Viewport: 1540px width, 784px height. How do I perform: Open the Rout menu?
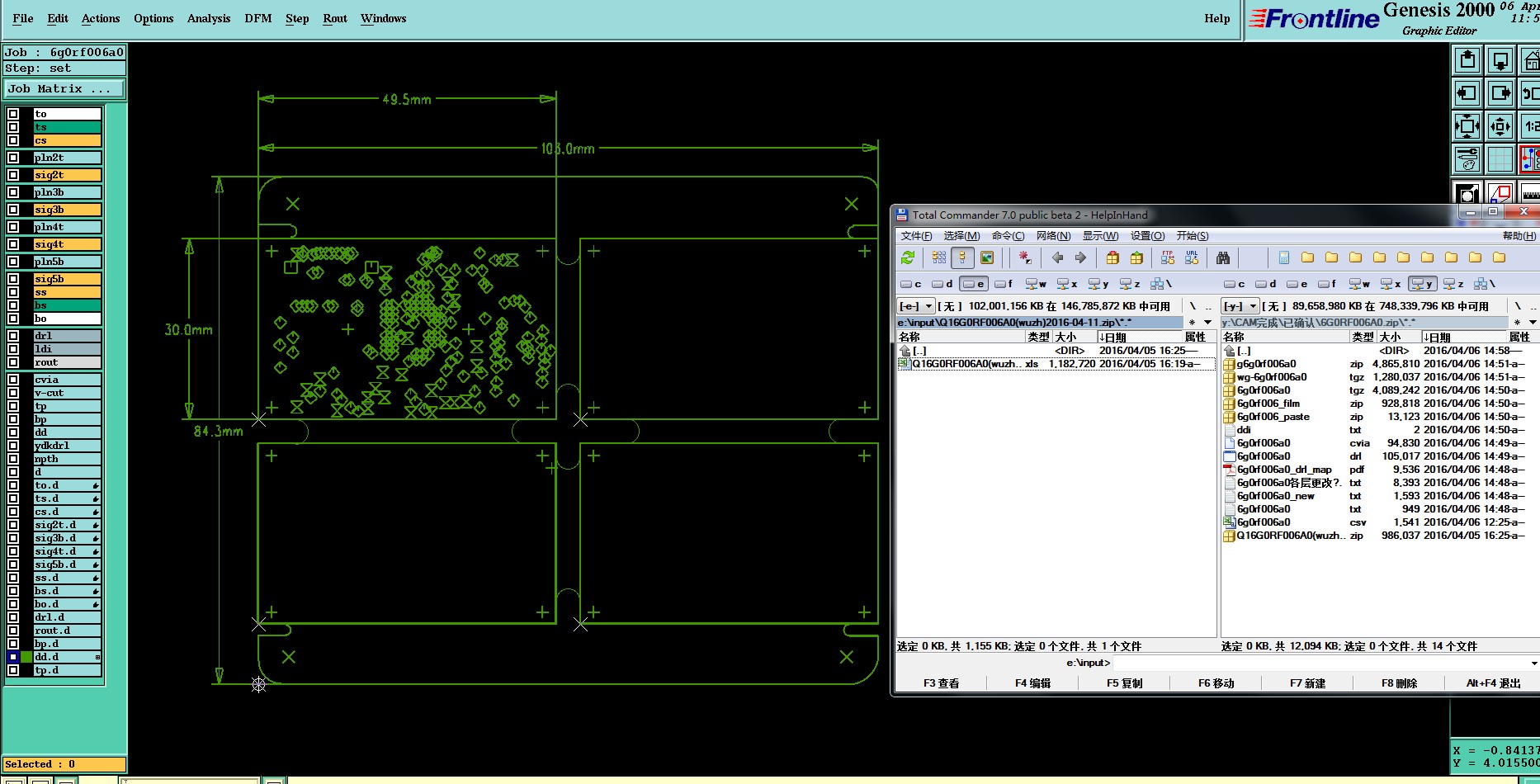tap(335, 18)
